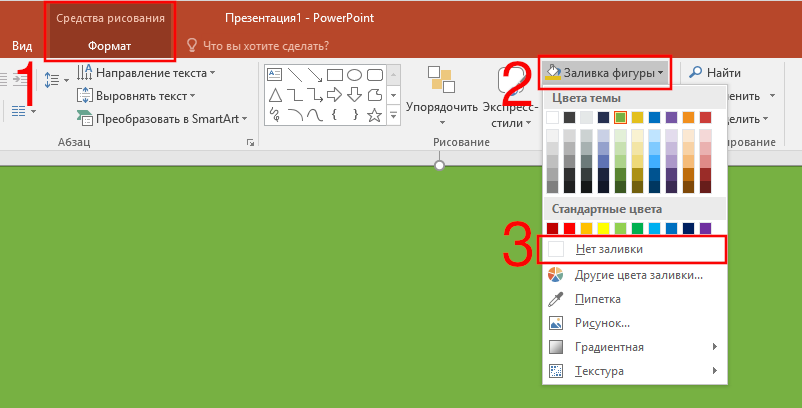Screen dimensions: 802x408
Task: Insert the Down Arrow block shape
Action: (x=354, y=95)
